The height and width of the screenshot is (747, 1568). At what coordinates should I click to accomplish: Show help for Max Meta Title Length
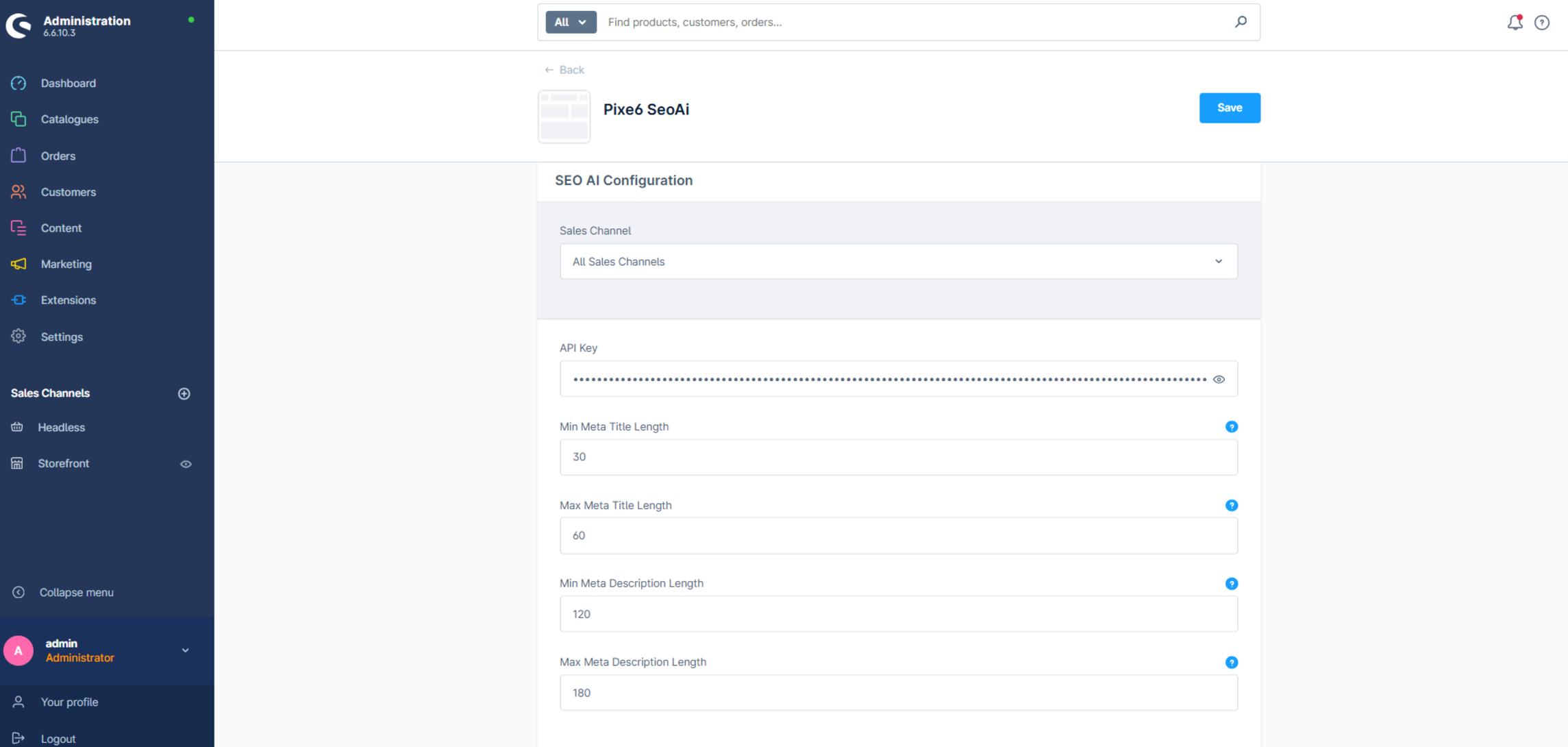click(x=1231, y=505)
